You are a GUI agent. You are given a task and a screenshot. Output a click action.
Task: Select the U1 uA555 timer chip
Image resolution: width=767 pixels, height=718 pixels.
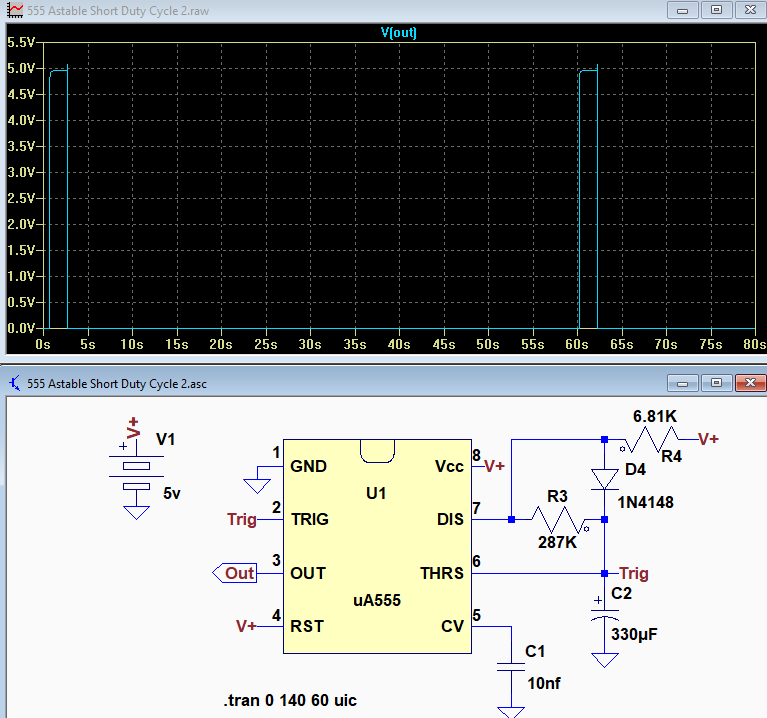click(x=377, y=546)
